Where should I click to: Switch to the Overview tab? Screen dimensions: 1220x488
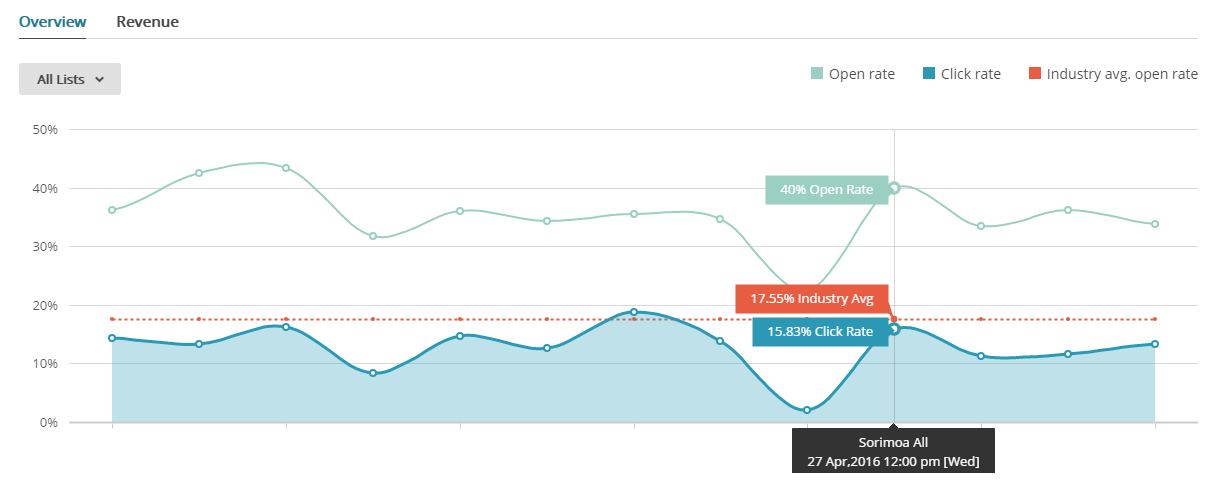pos(52,21)
